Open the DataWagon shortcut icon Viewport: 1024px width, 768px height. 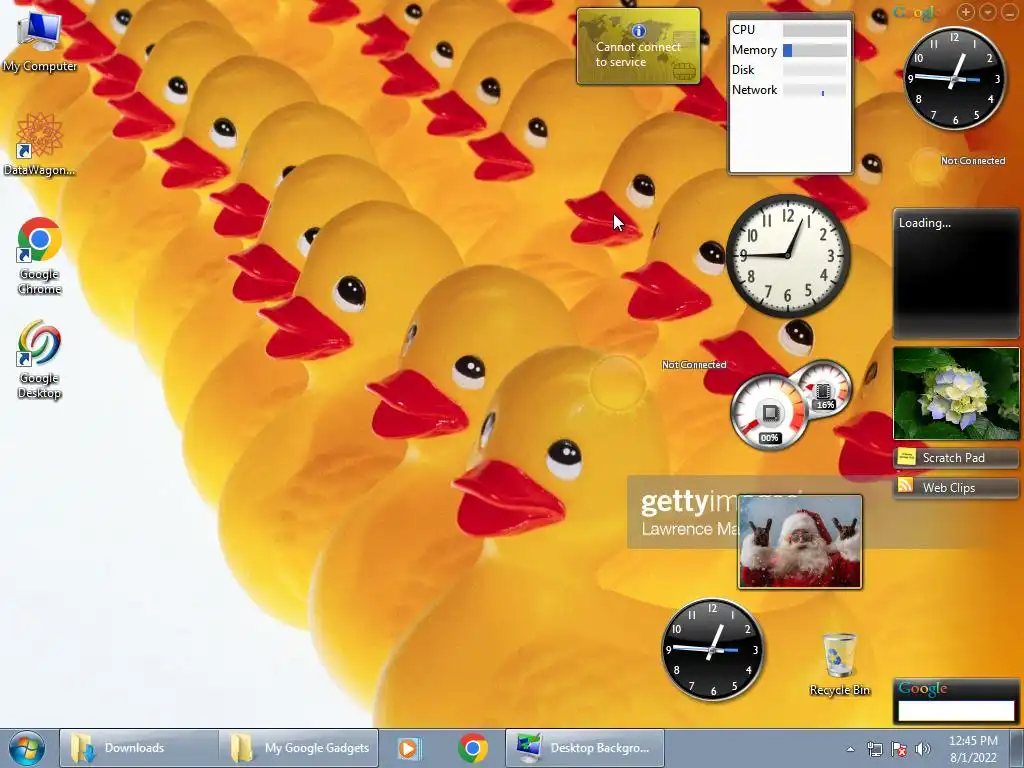pyautogui.click(x=39, y=144)
